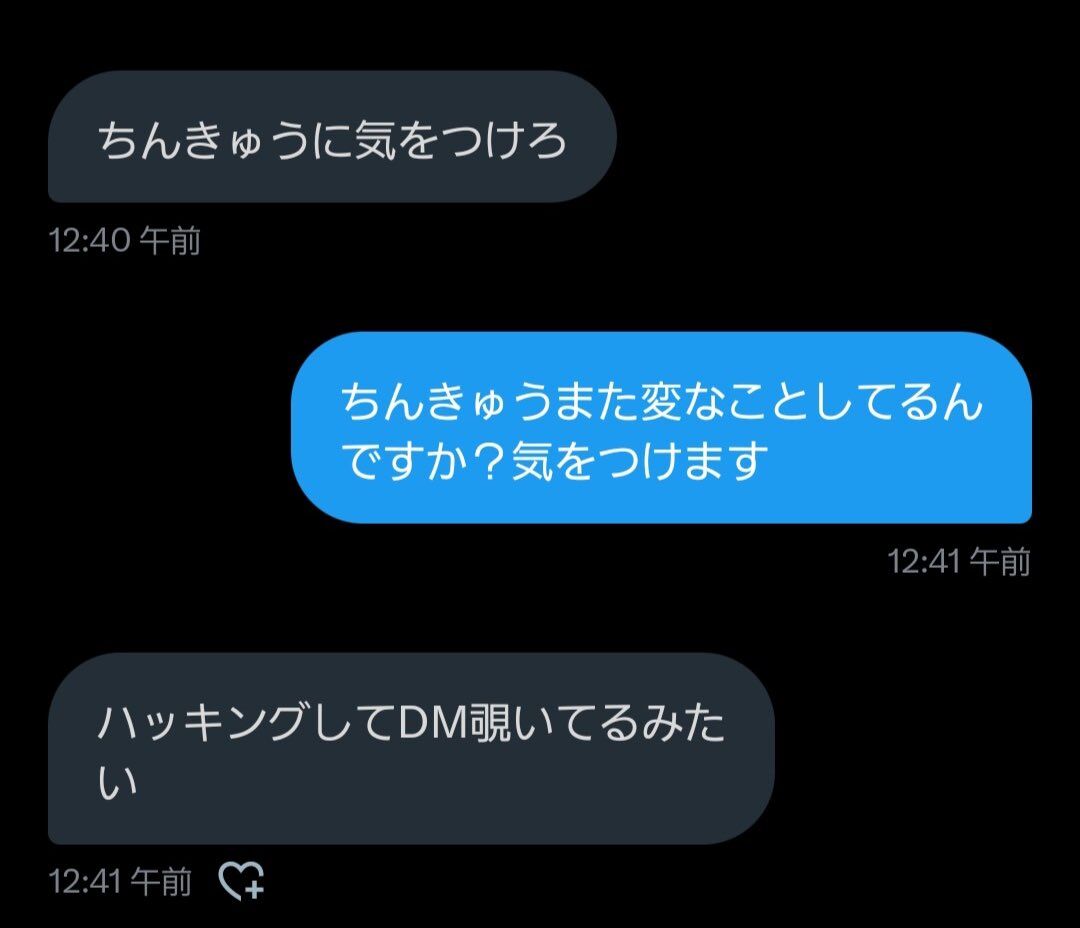This screenshot has width=1080, height=928.
Task: Click the question mark in the blue message
Action: tap(493, 461)
